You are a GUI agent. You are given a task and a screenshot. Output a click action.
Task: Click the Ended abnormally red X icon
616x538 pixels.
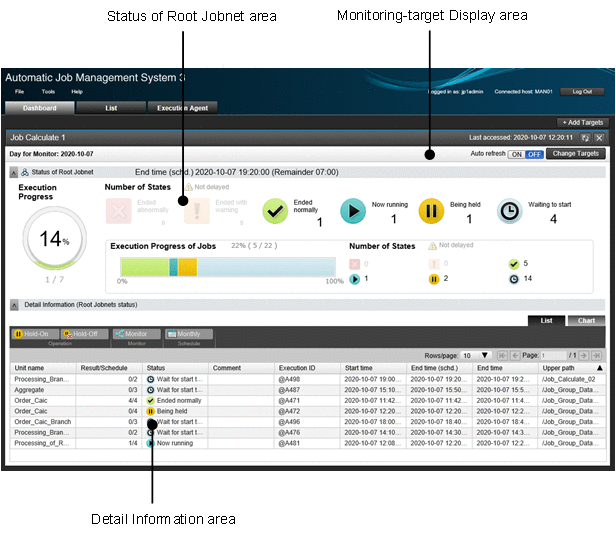[x=119, y=211]
